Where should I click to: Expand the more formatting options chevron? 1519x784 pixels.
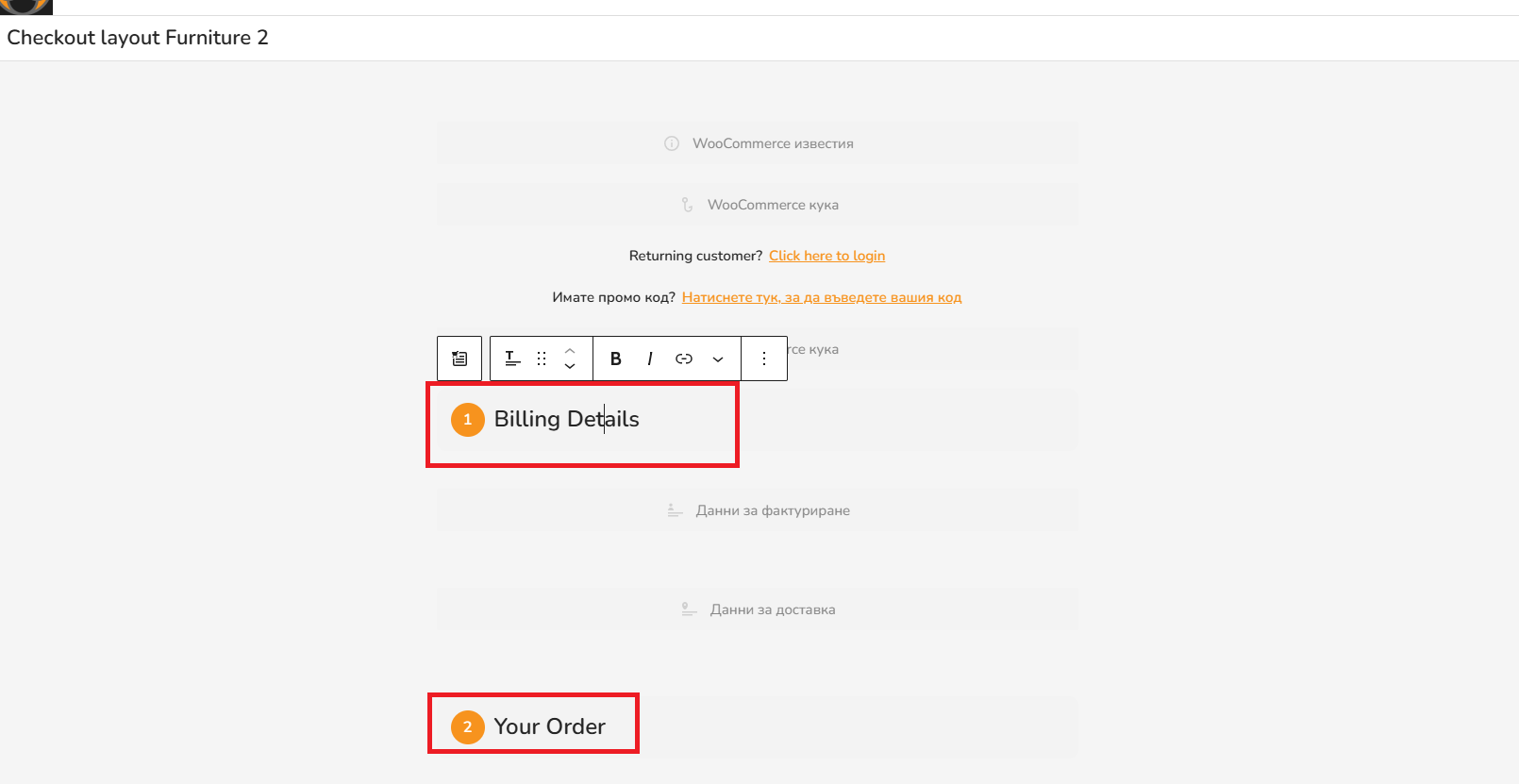pyautogui.click(x=718, y=359)
